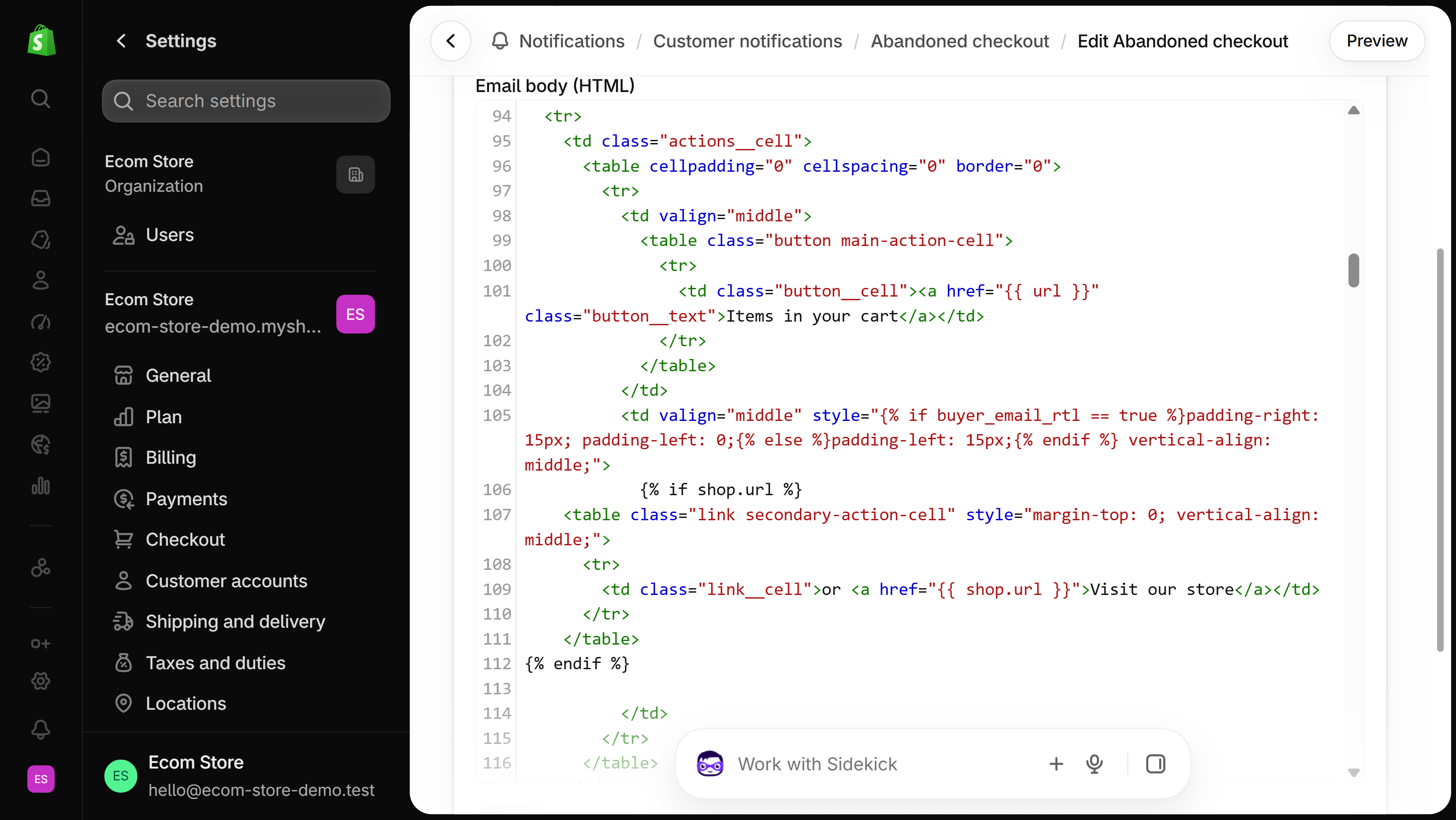
Task: Click hello@ecom-store-demo.test account at bottom
Action: click(239, 775)
